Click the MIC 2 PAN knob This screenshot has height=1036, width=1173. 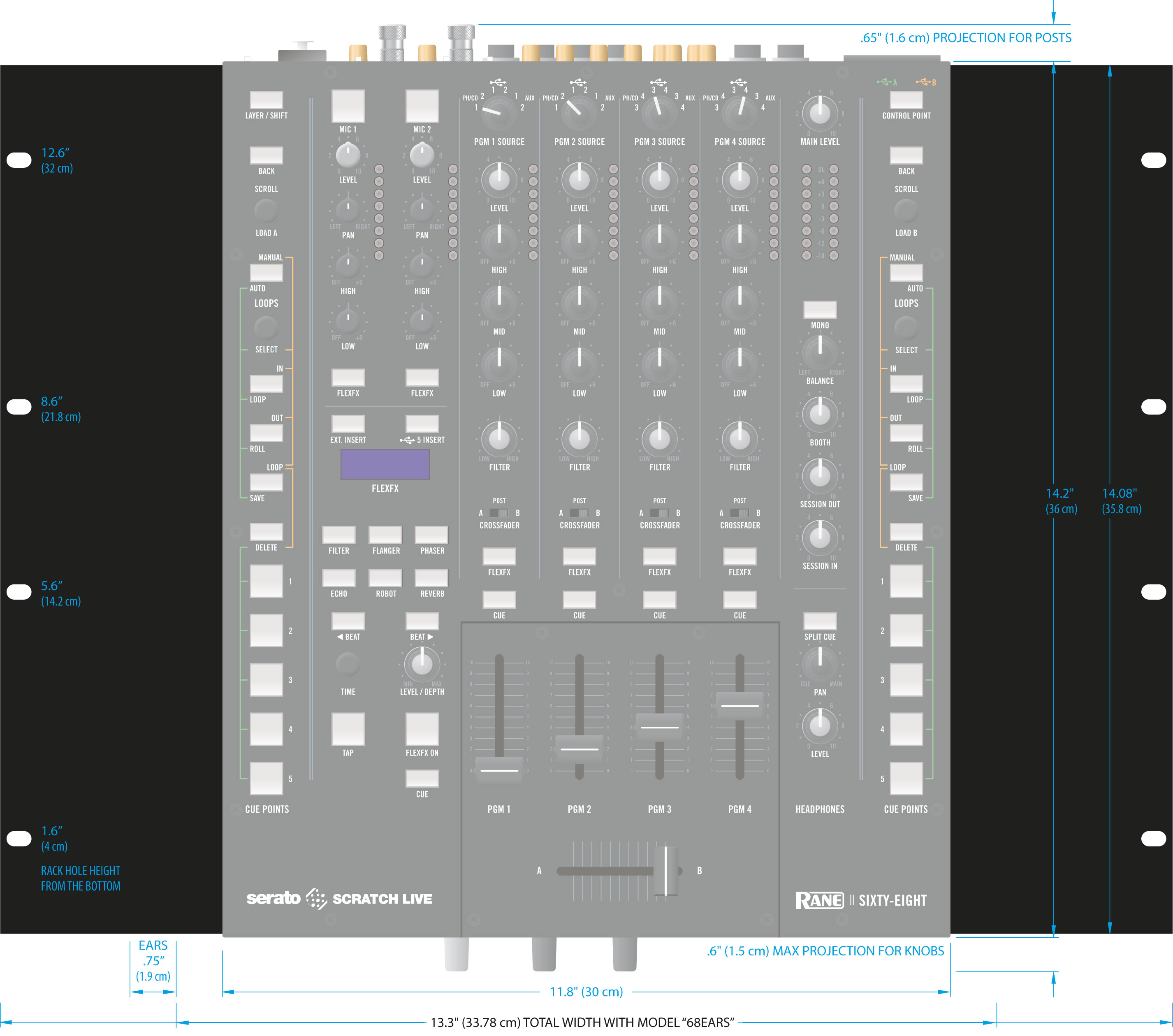[x=422, y=210]
